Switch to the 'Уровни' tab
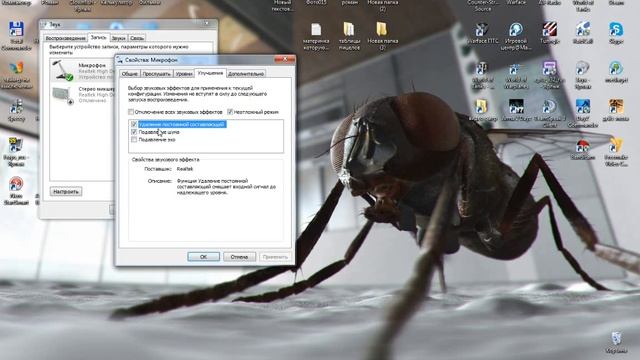 184,74
